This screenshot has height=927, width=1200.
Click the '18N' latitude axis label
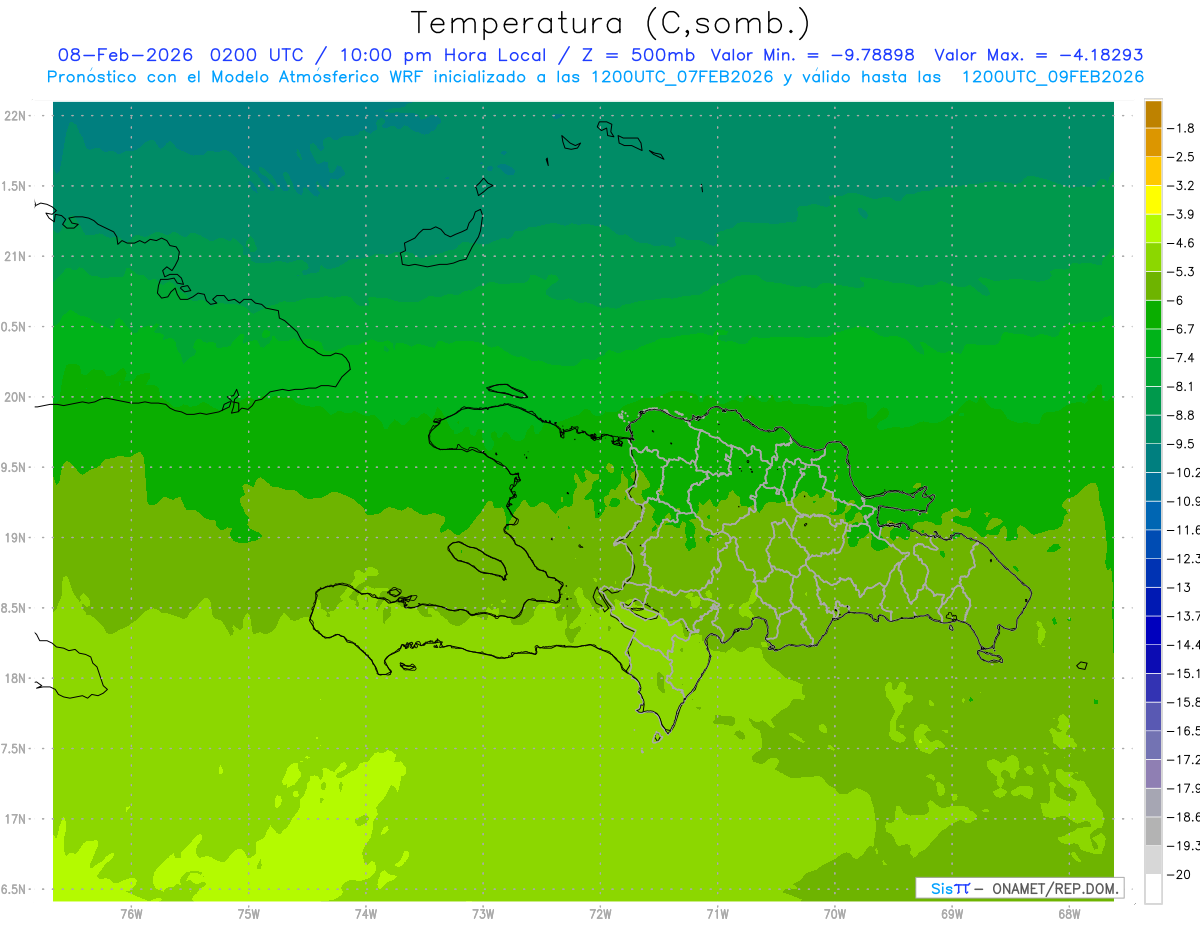click(15, 679)
